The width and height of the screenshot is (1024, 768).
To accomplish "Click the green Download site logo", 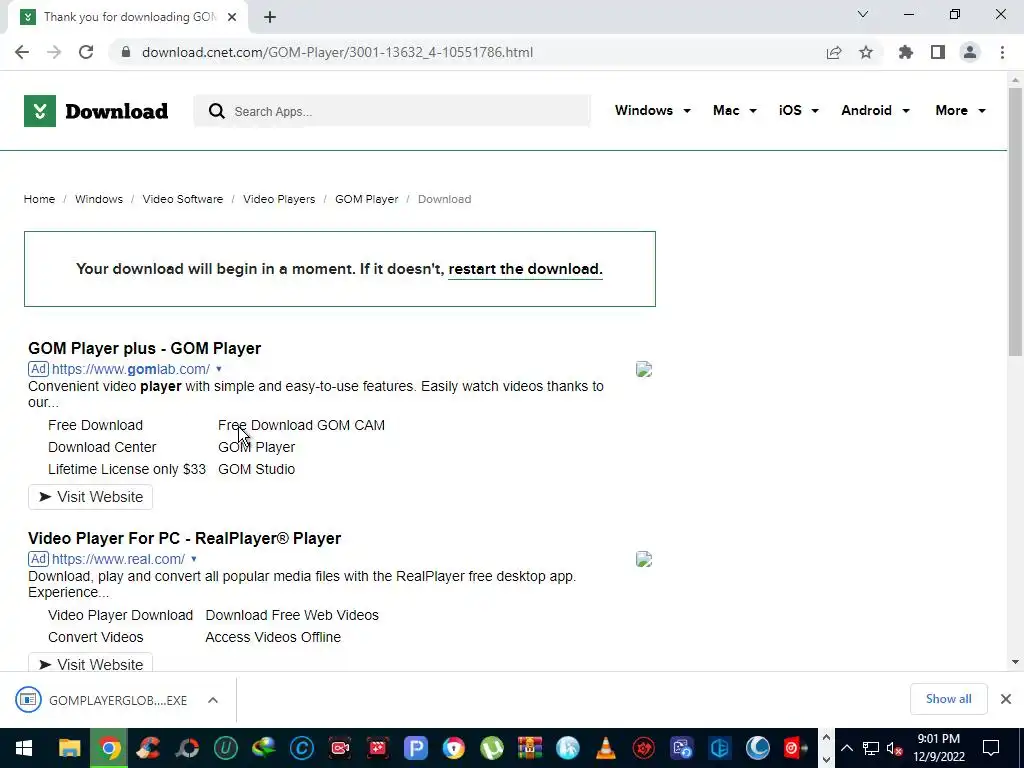I will coord(96,111).
